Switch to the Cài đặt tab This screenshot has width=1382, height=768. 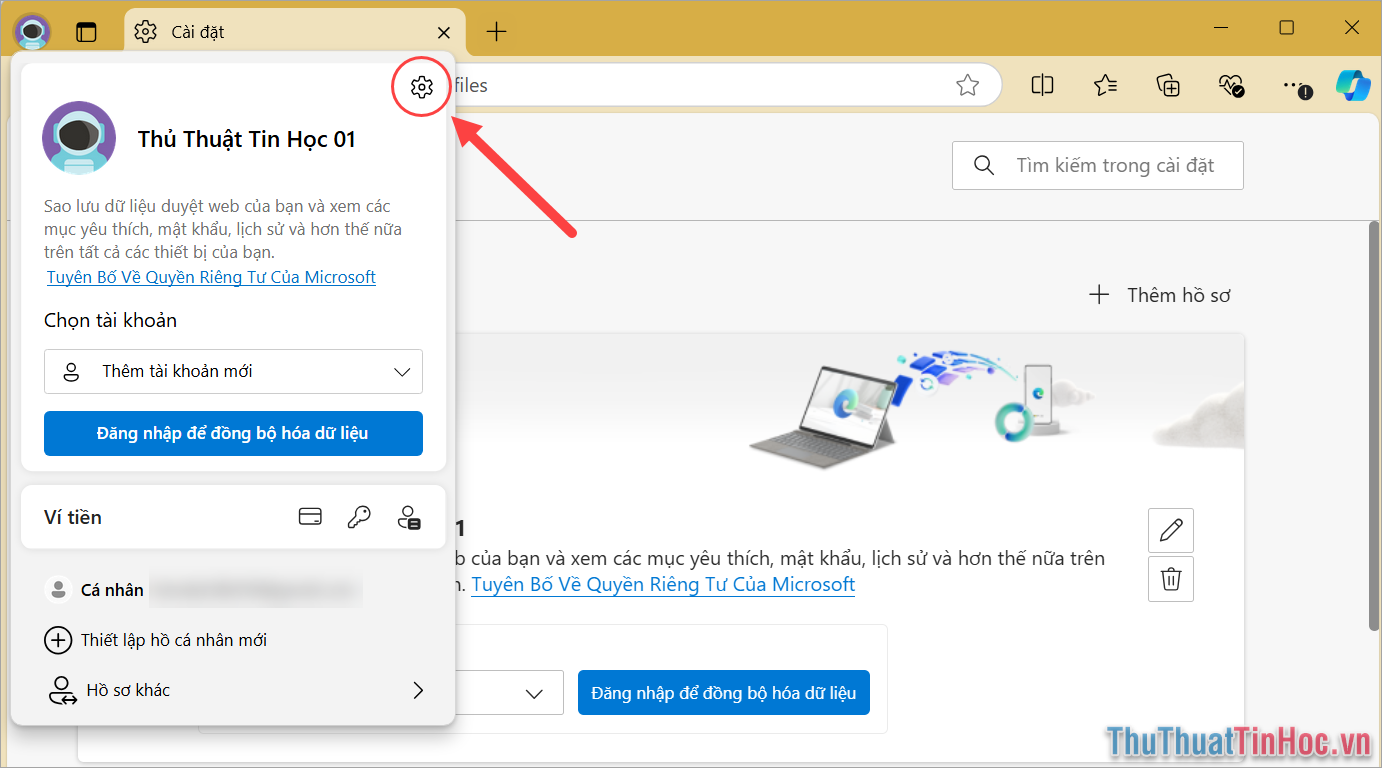pyautogui.click(x=294, y=32)
